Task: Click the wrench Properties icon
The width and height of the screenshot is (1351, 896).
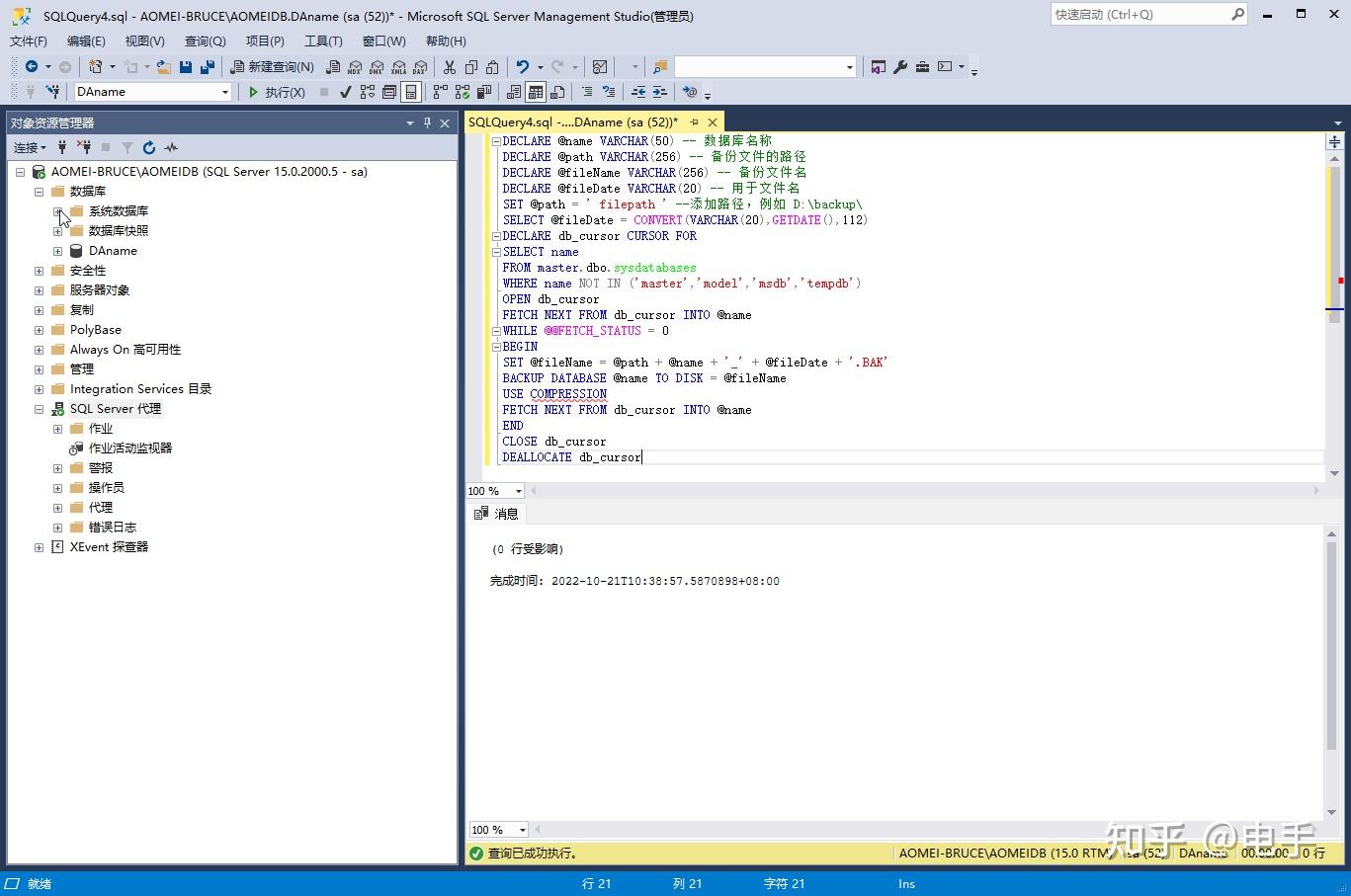Action: (900, 66)
